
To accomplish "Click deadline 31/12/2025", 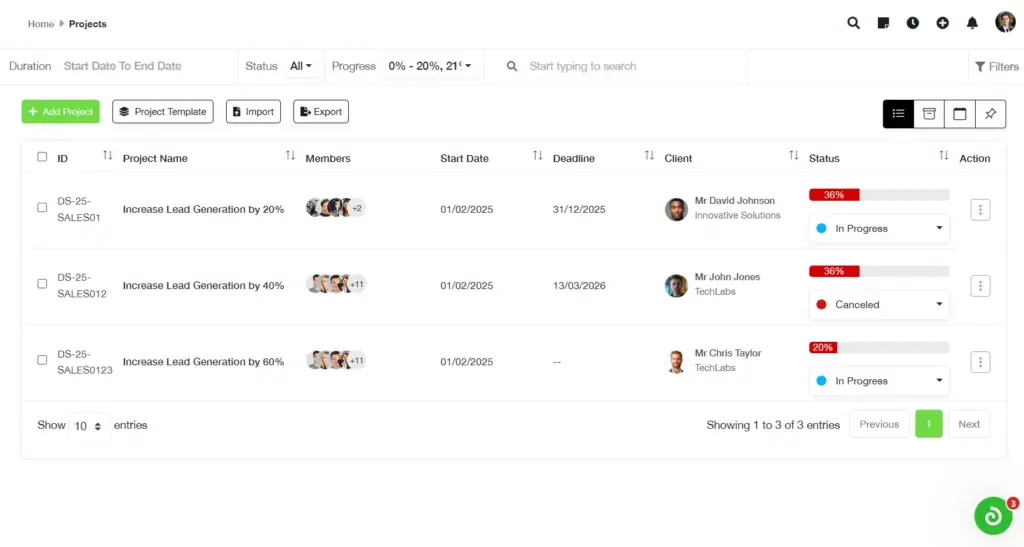I will (579, 210).
